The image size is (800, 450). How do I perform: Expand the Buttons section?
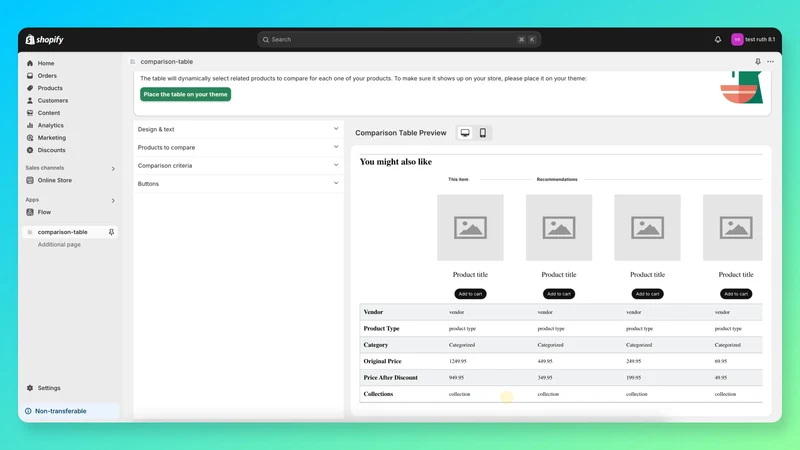click(238, 184)
